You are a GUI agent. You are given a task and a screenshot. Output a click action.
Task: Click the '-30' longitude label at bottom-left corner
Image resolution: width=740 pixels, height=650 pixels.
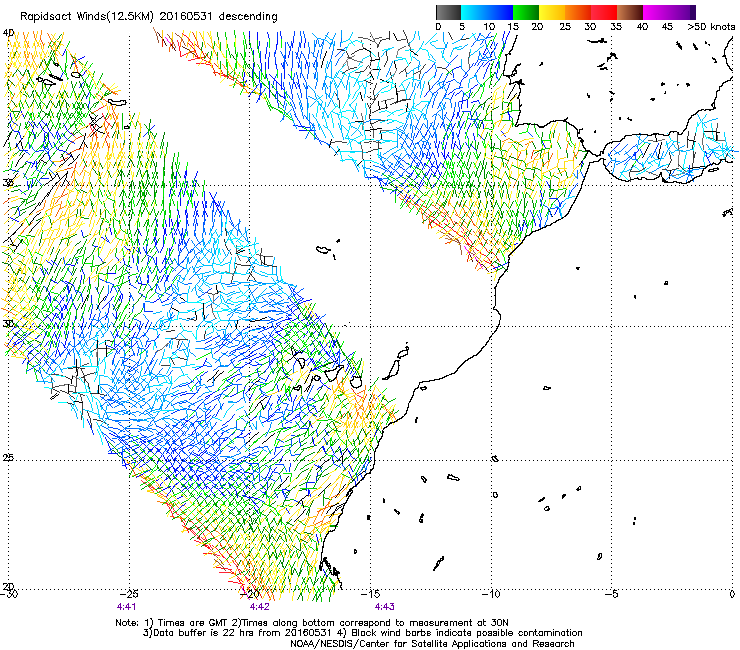(x=9, y=594)
